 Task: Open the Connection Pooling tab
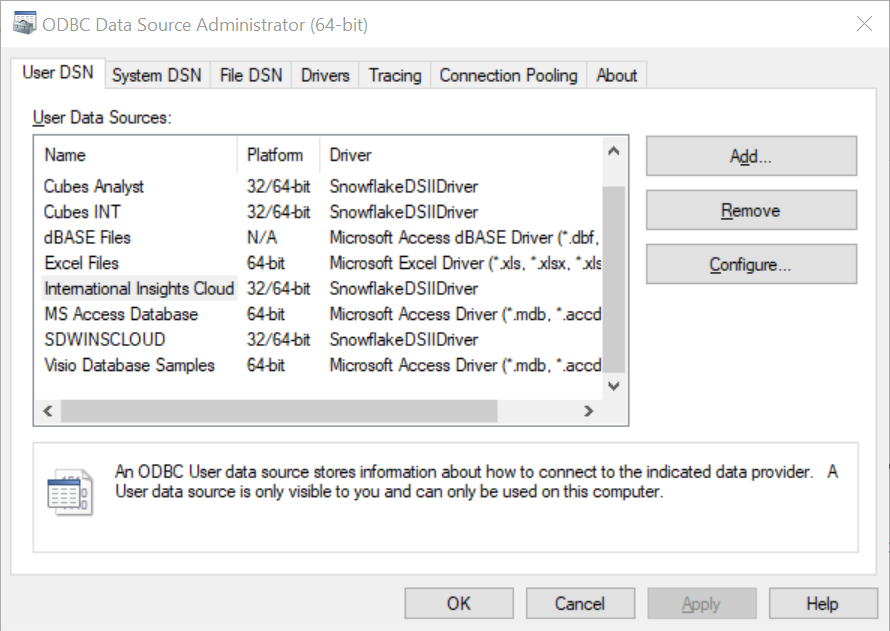pyautogui.click(x=509, y=75)
